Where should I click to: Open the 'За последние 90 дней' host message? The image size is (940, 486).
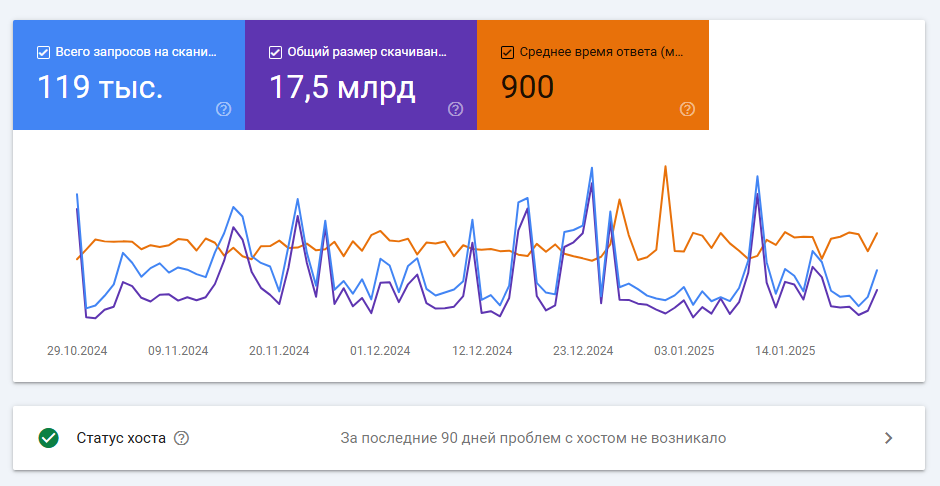533,438
